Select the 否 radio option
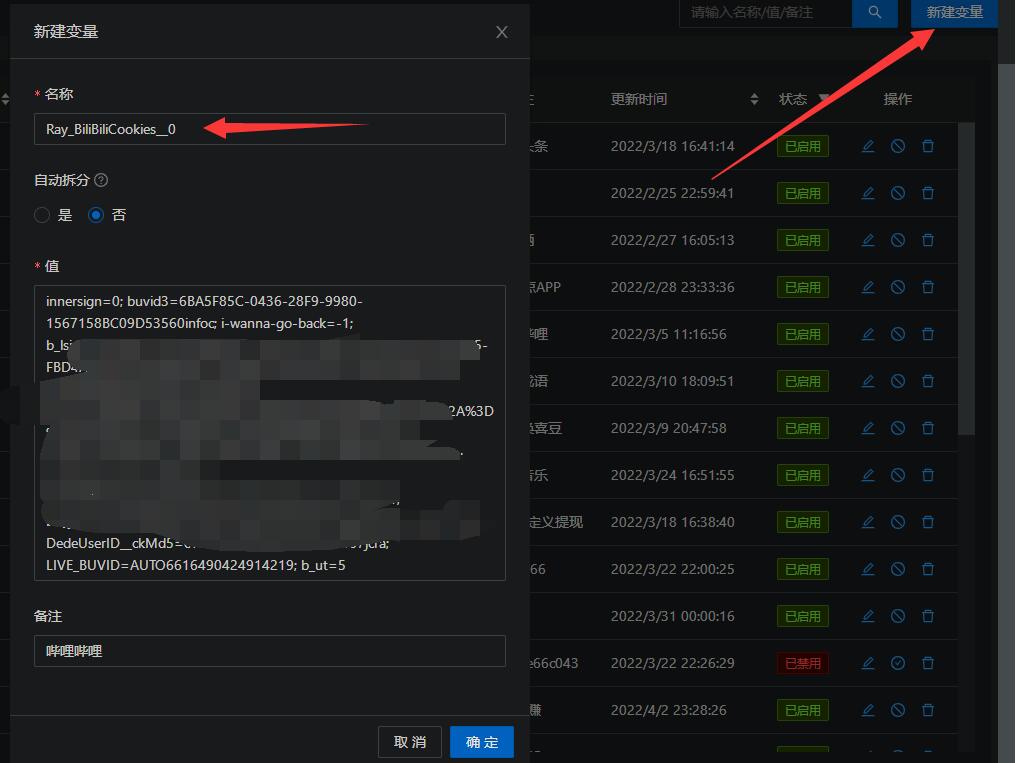 coord(95,215)
